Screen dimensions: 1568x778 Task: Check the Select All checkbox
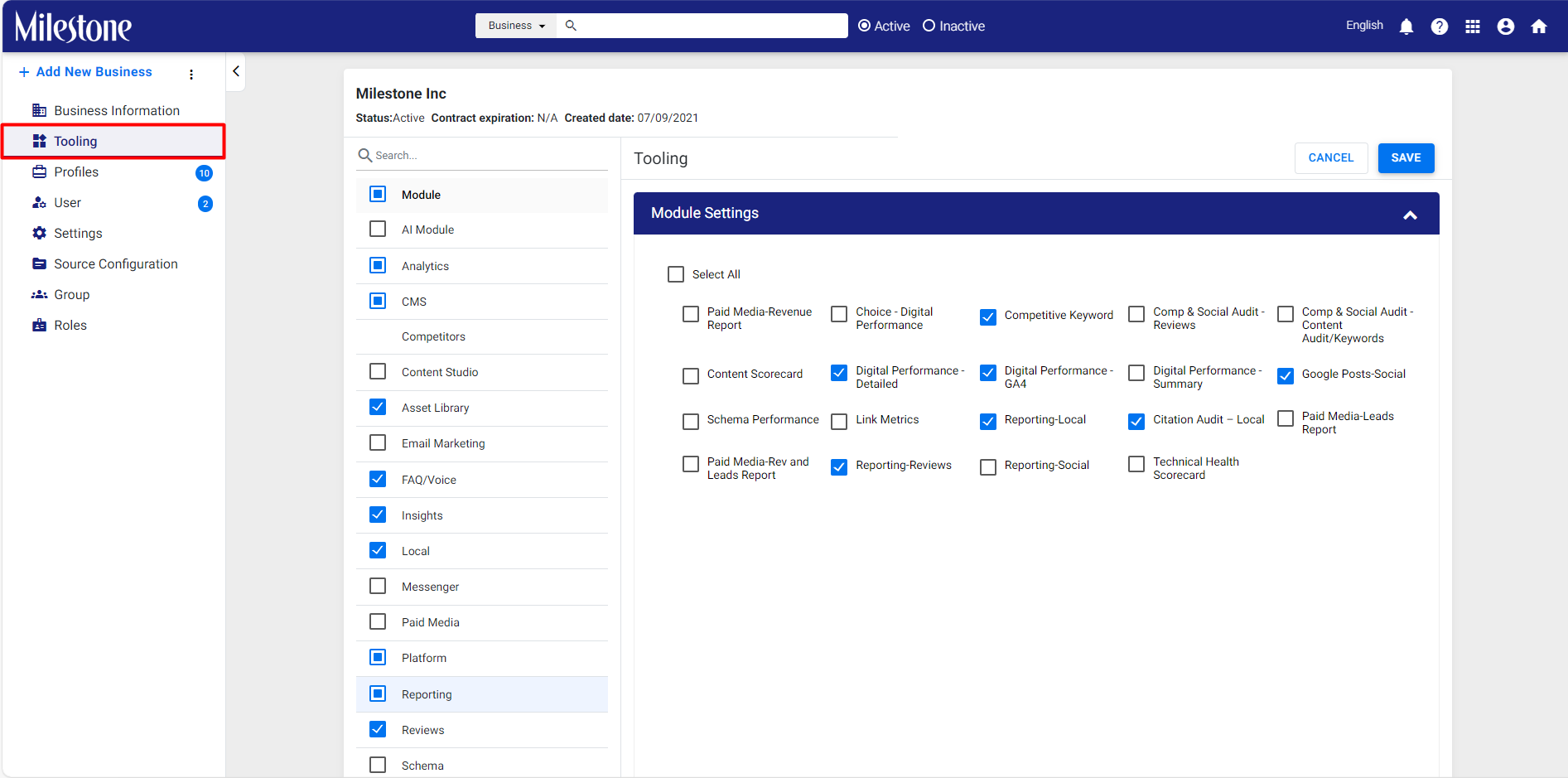tap(676, 274)
